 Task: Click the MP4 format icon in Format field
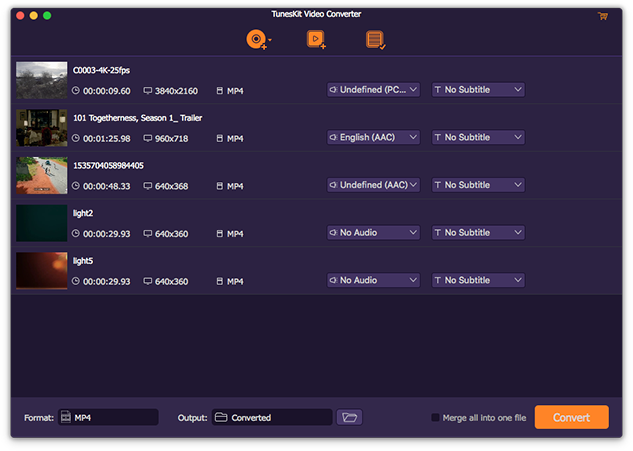click(66, 417)
